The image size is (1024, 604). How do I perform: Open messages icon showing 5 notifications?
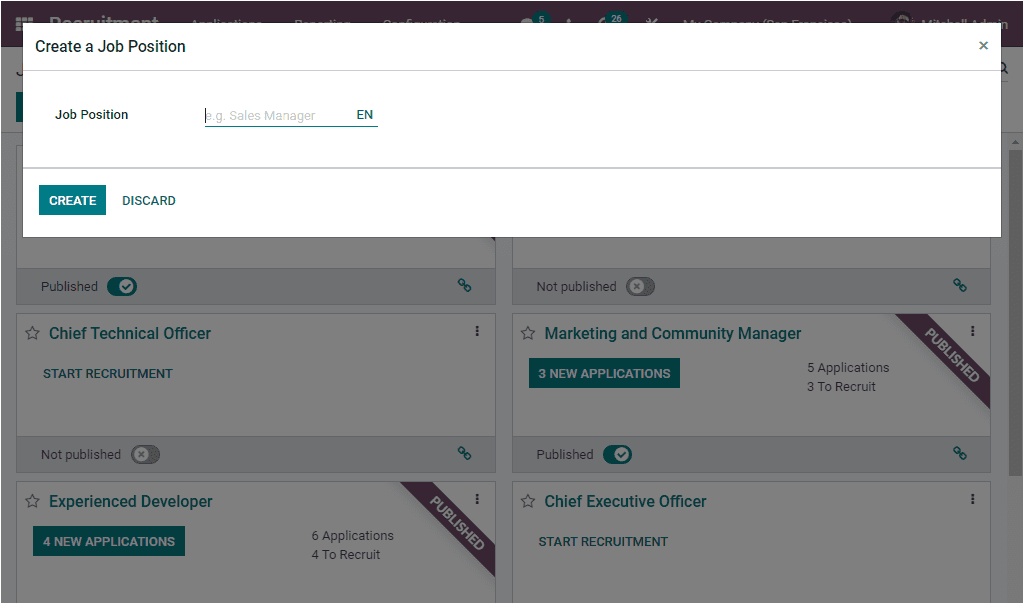coord(525,22)
